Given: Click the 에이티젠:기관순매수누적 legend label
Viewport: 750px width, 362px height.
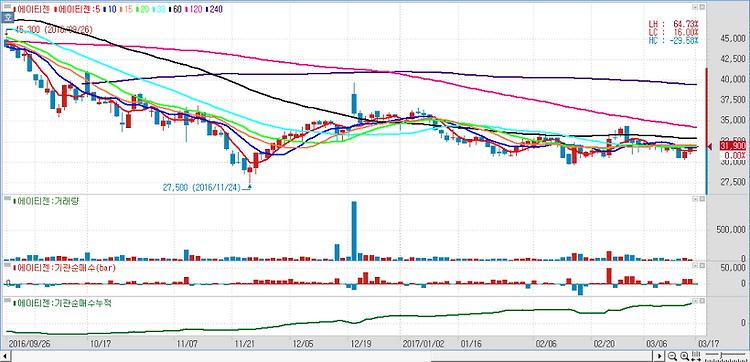Looking at the screenshot, I should point(63,303).
